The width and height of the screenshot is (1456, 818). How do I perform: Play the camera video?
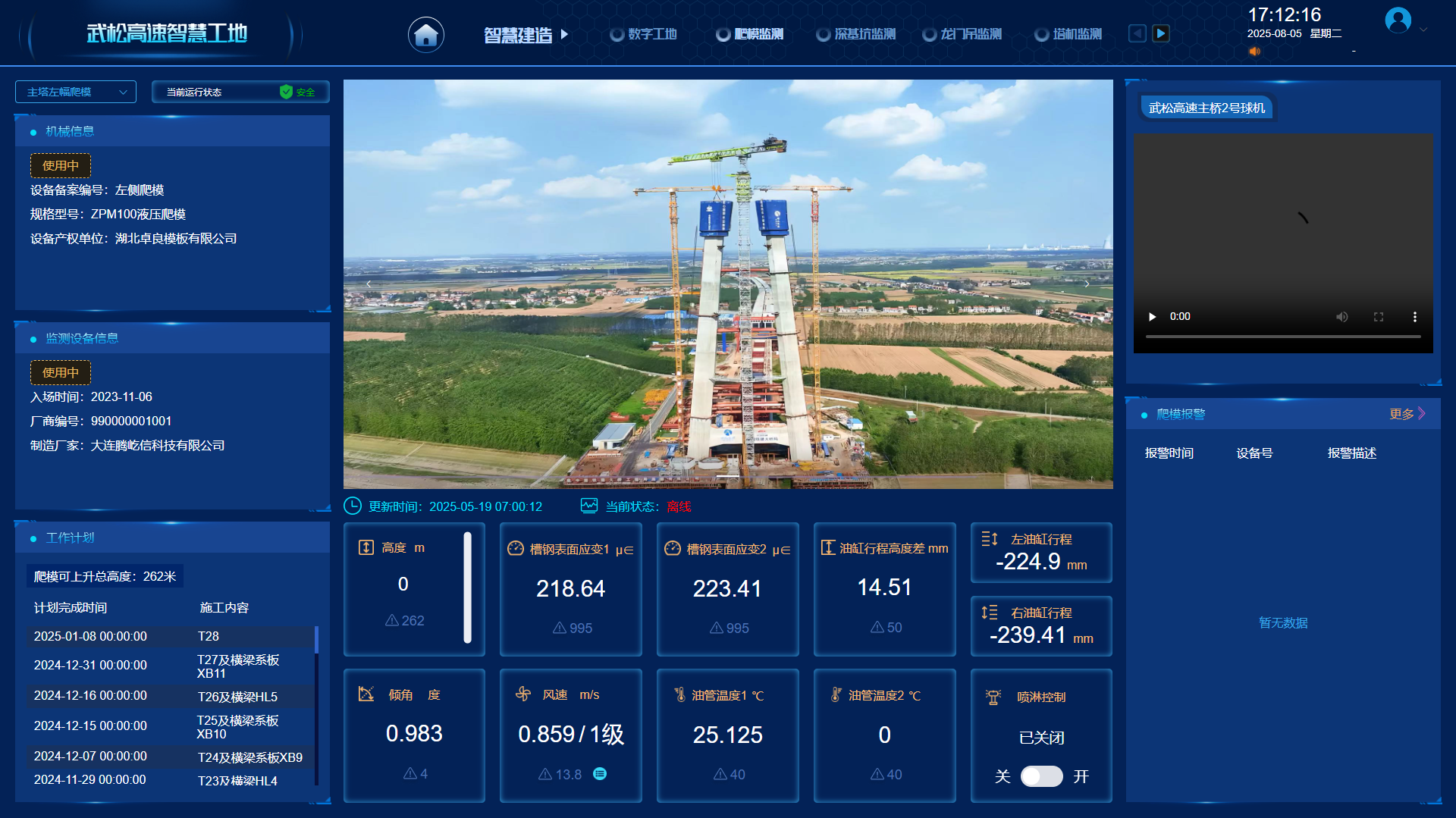click(x=1153, y=317)
